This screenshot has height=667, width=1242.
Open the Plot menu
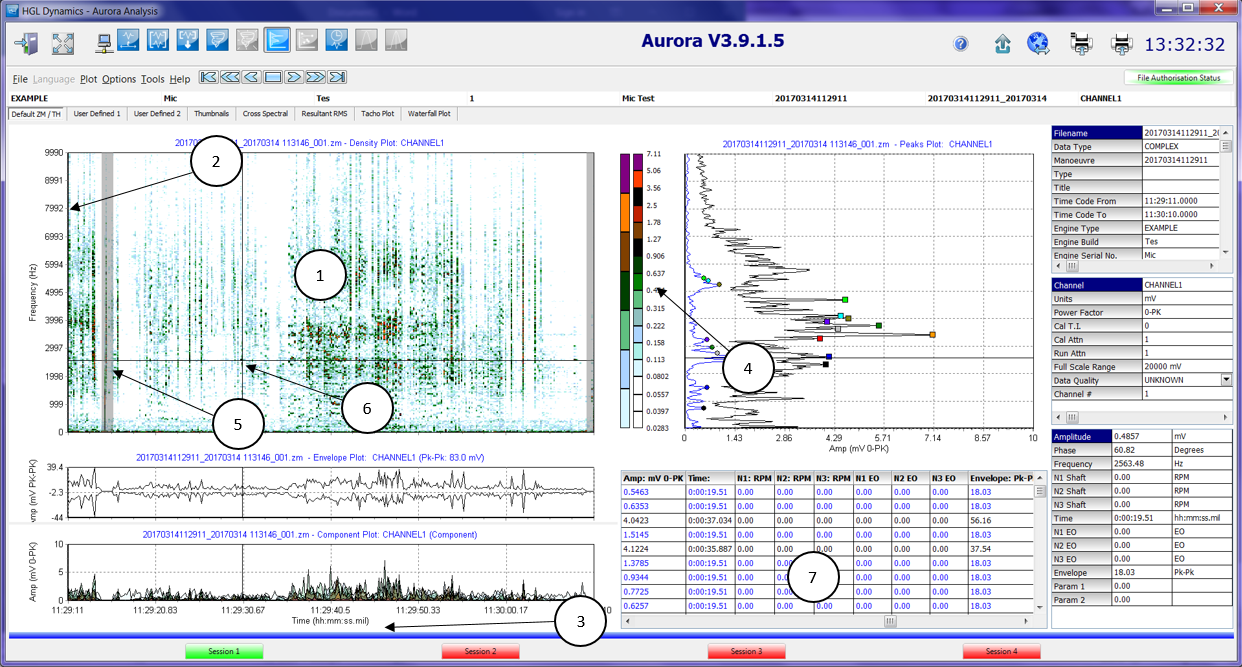pos(88,79)
